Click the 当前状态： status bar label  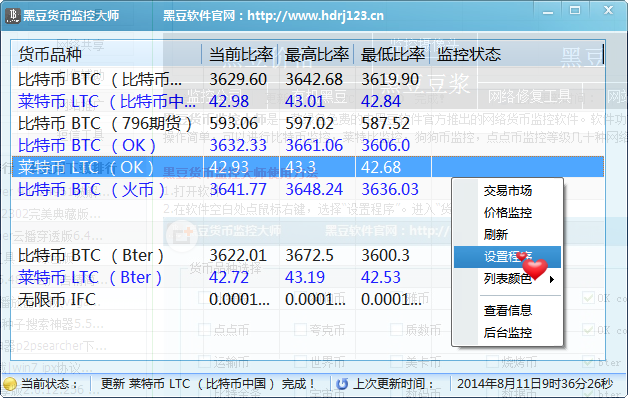(x=49, y=384)
